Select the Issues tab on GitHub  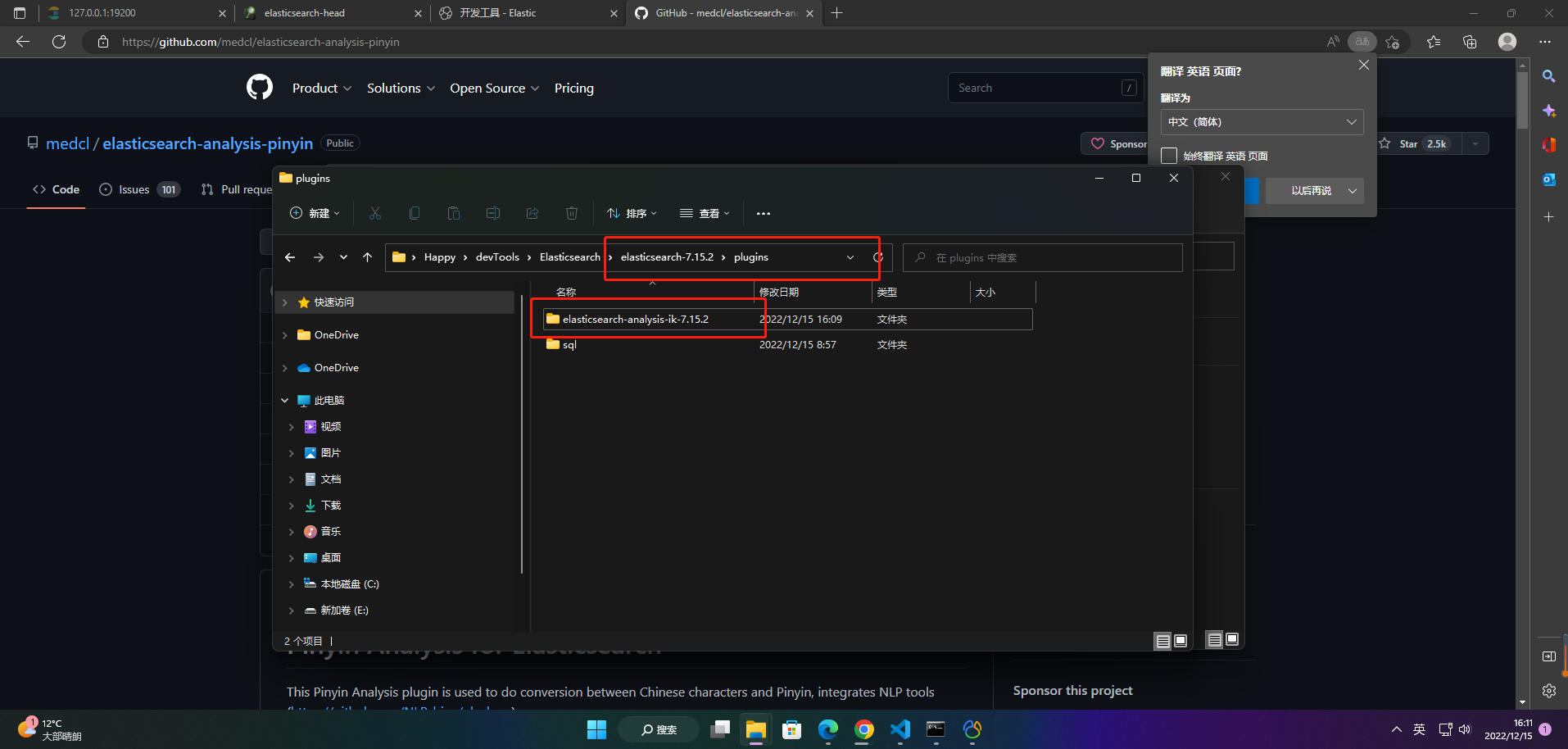[x=139, y=189]
